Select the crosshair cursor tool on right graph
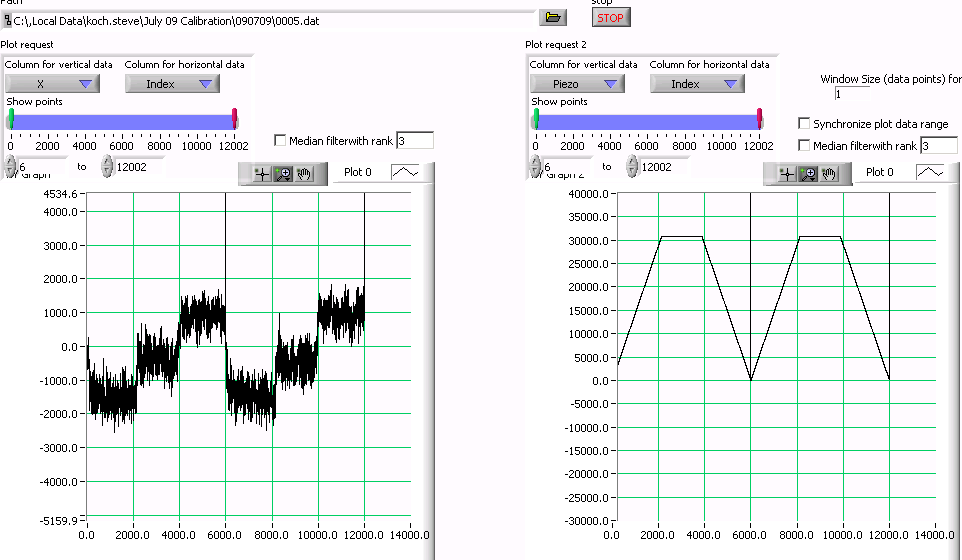This screenshot has height=560, width=962. click(x=787, y=173)
